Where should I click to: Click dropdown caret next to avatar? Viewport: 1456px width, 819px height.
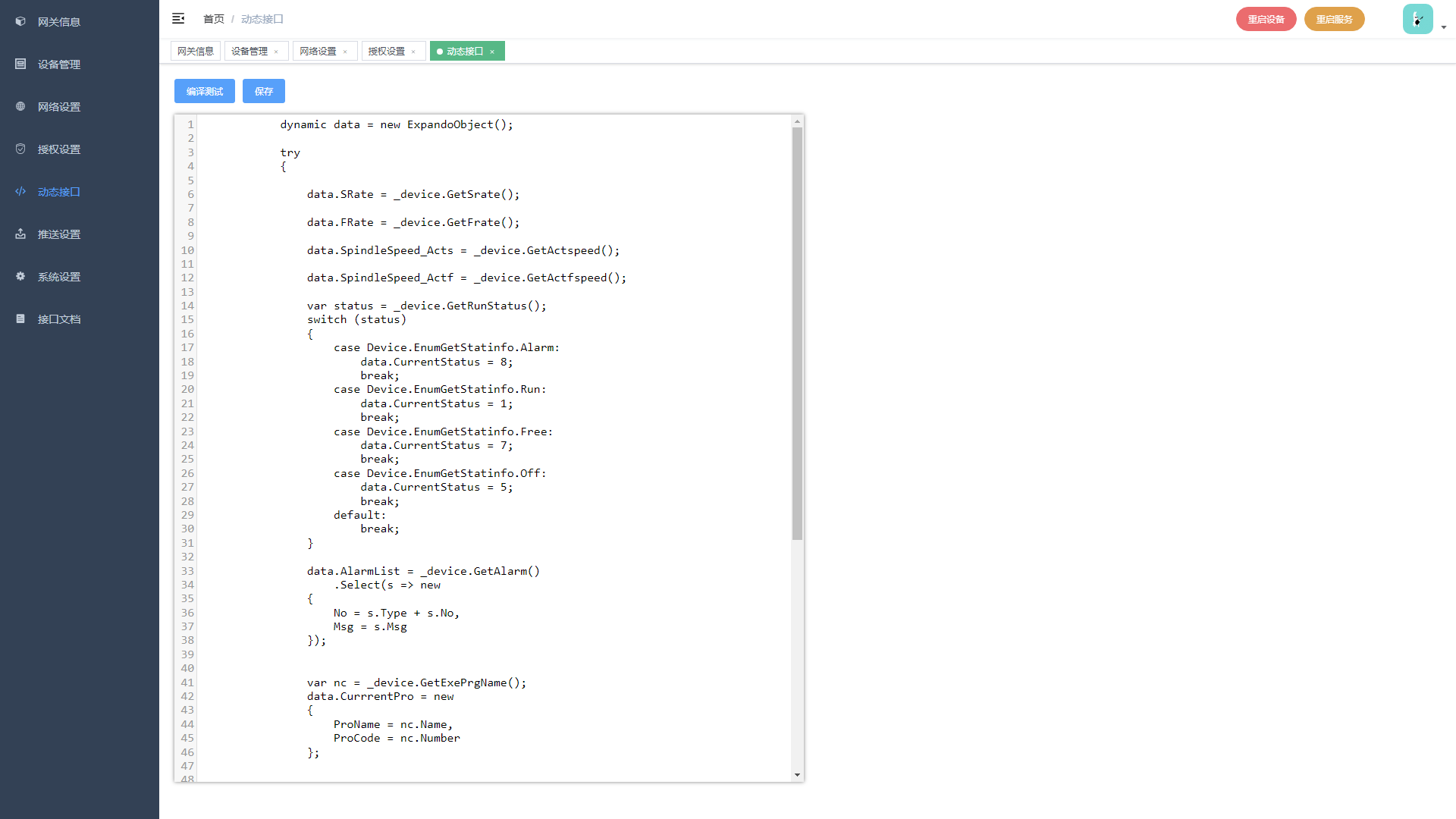(x=1444, y=27)
